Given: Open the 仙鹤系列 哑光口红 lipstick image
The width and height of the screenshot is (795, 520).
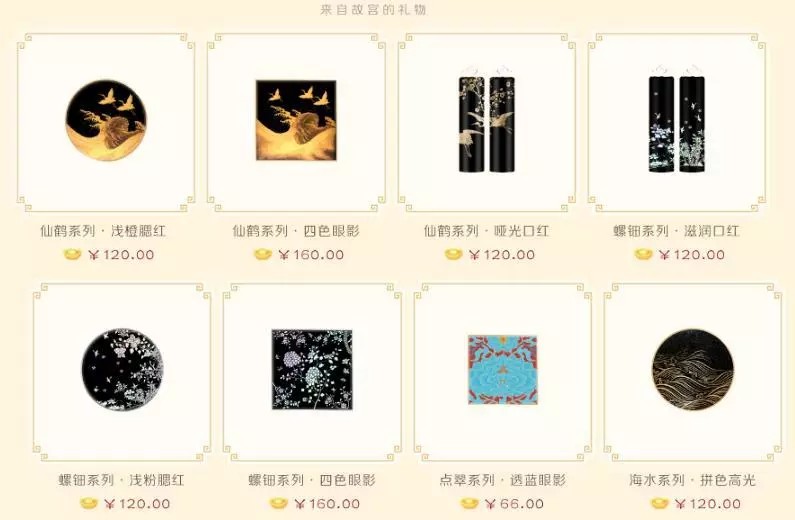Looking at the screenshot, I should [487, 119].
